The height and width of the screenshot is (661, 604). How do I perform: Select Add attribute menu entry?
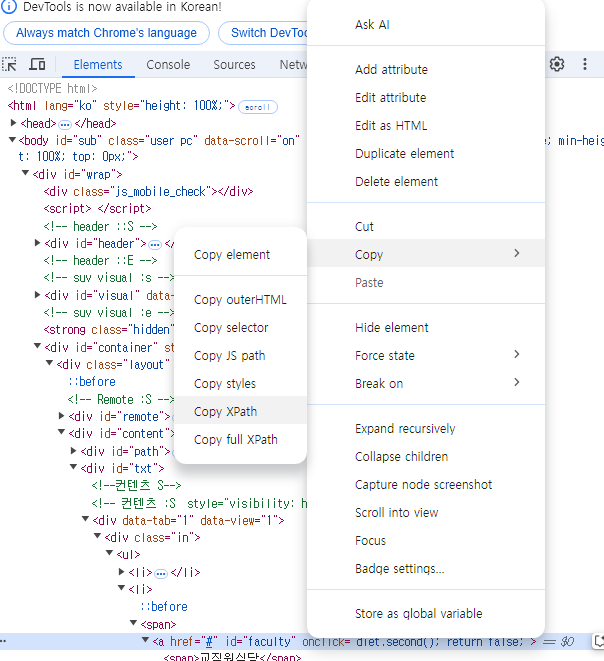point(426,70)
